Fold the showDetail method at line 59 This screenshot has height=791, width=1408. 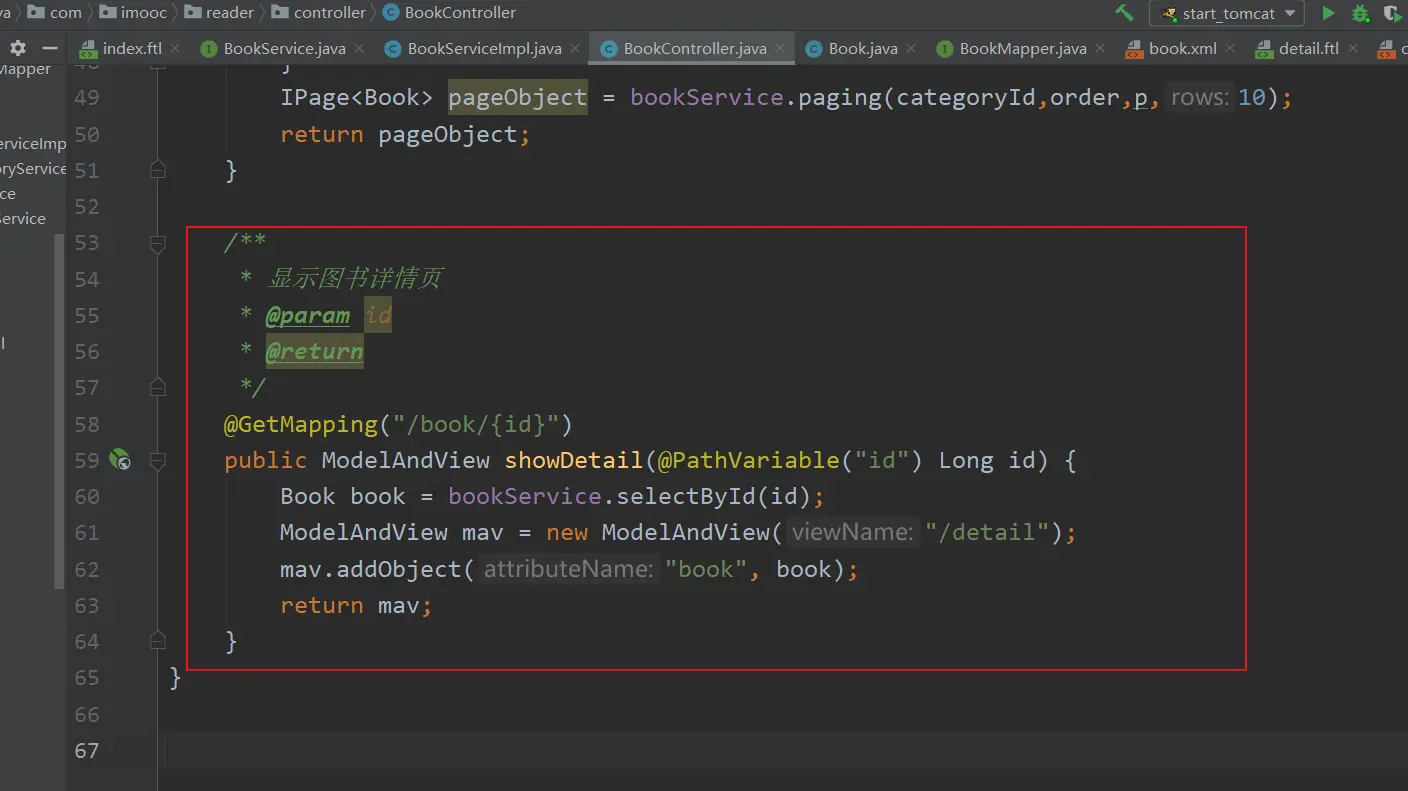point(157,461)
